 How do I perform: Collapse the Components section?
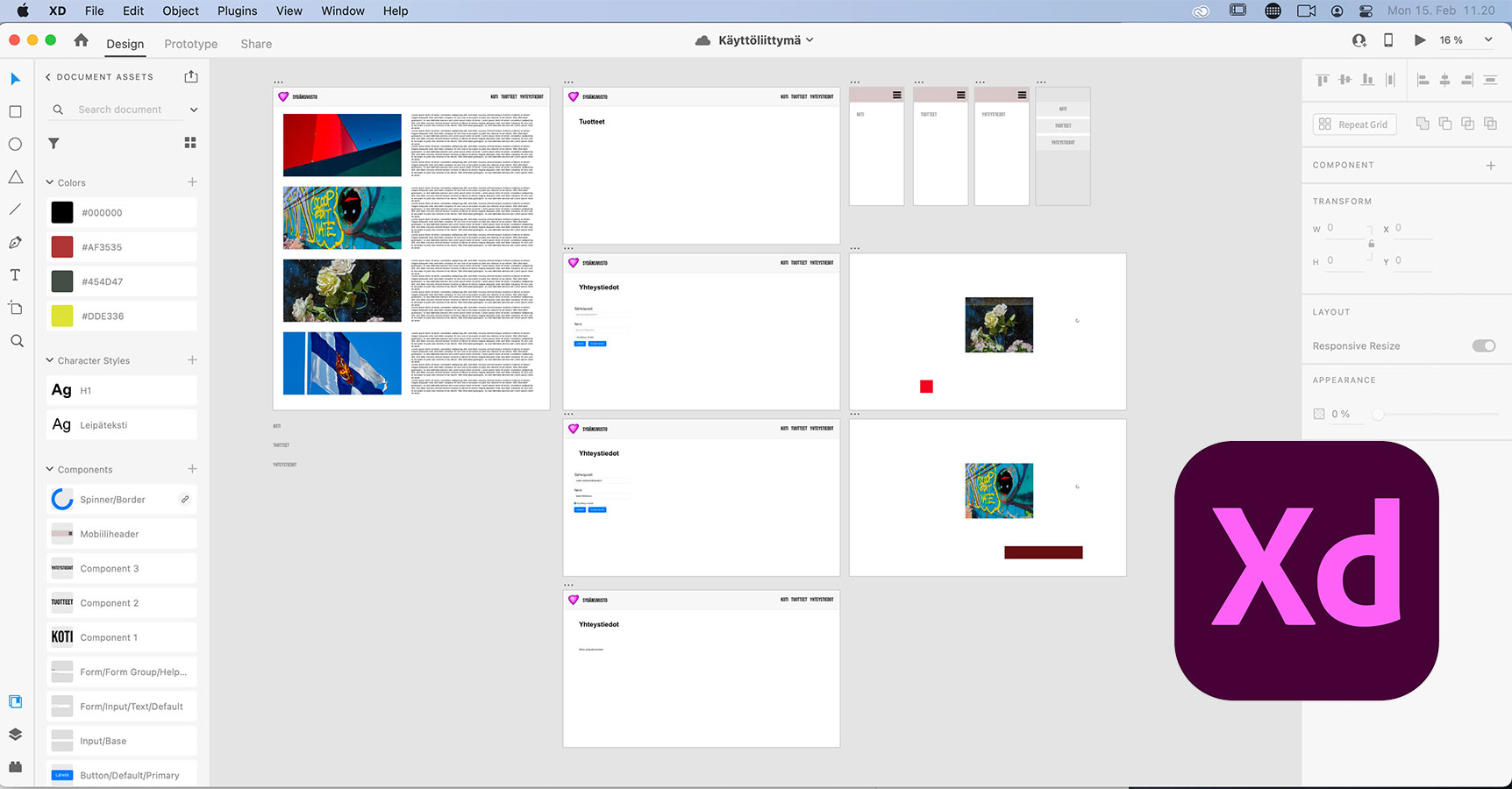tap(50, 469)
